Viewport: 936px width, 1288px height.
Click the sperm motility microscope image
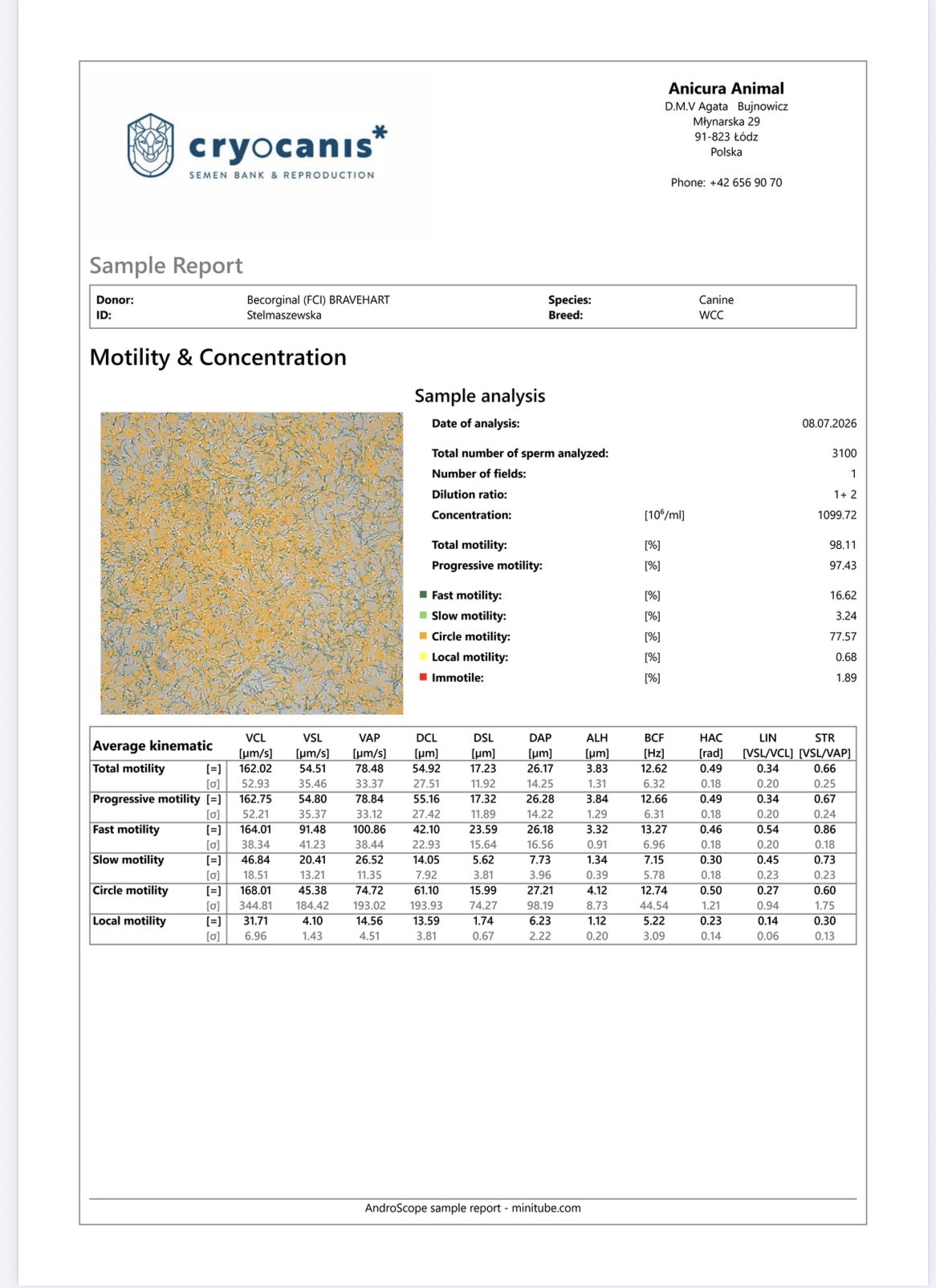[x=251, y=563]
